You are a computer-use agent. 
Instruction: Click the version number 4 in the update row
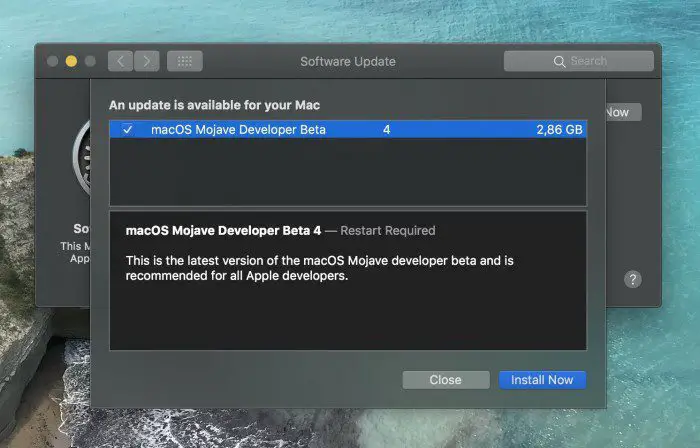(387, 129)
